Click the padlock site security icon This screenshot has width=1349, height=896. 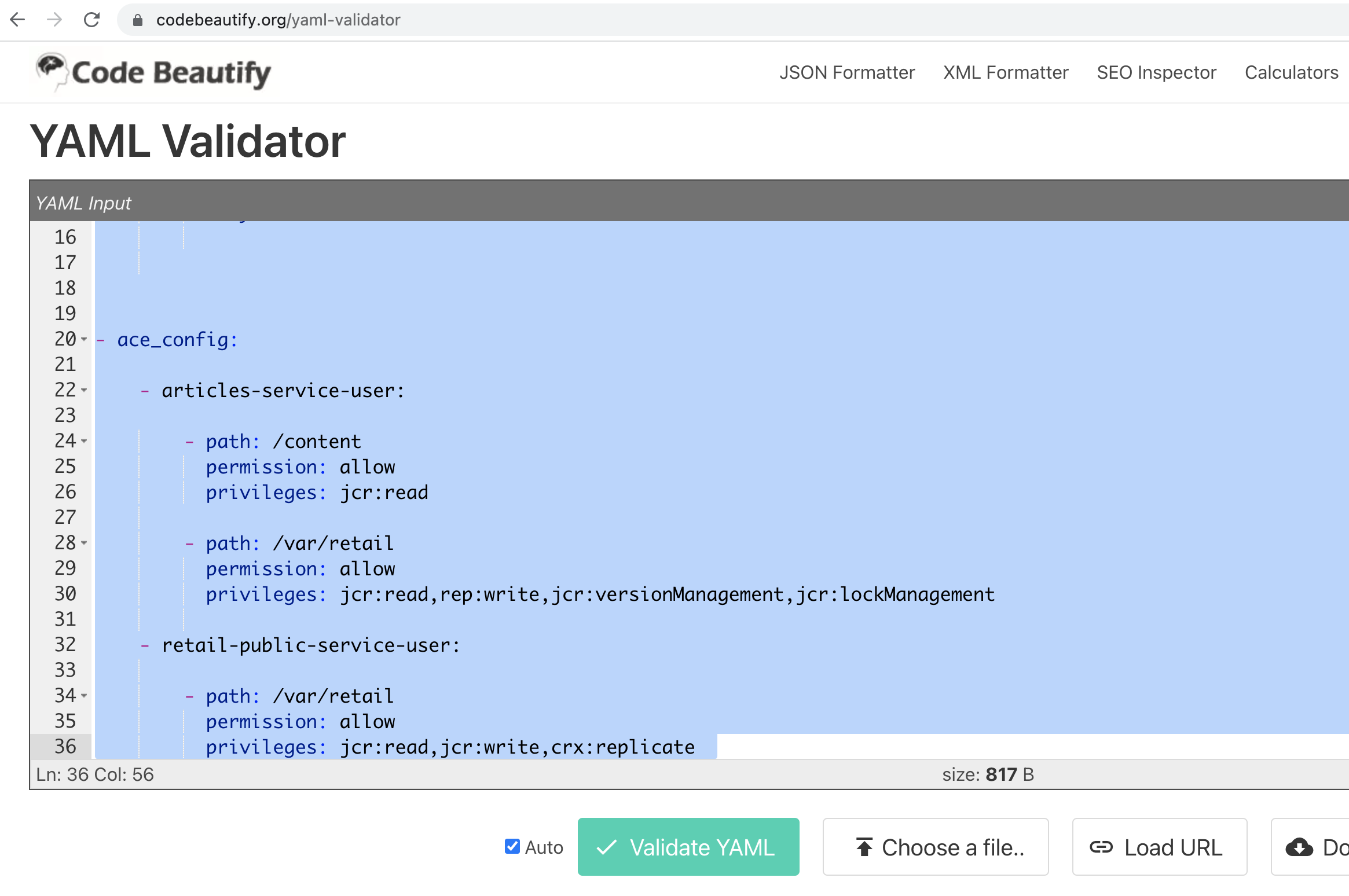coord(138,20)
